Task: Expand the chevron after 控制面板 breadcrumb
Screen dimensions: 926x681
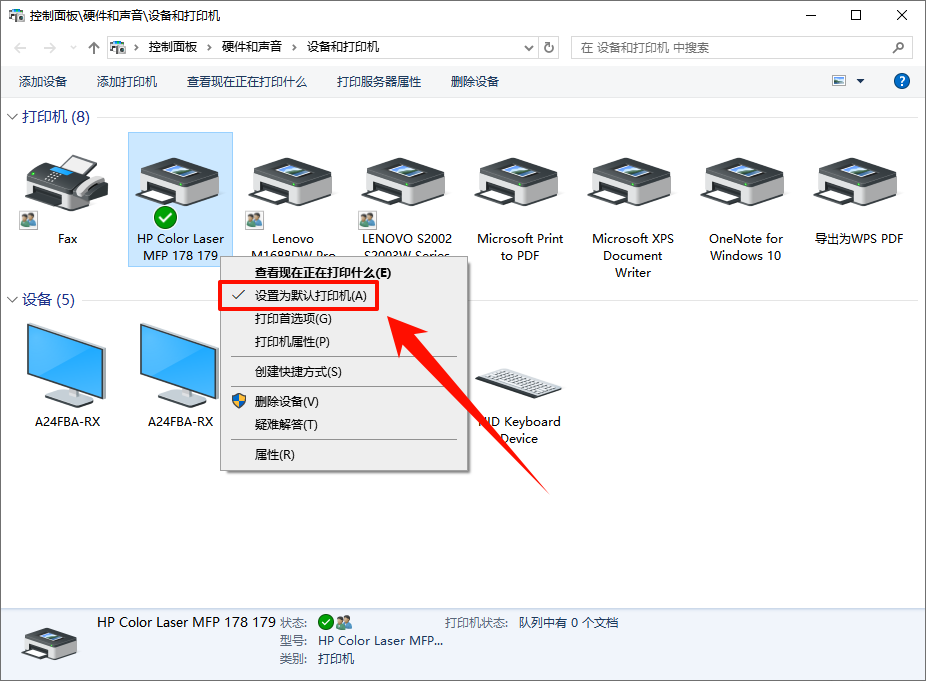Action: tap(209, 48)
